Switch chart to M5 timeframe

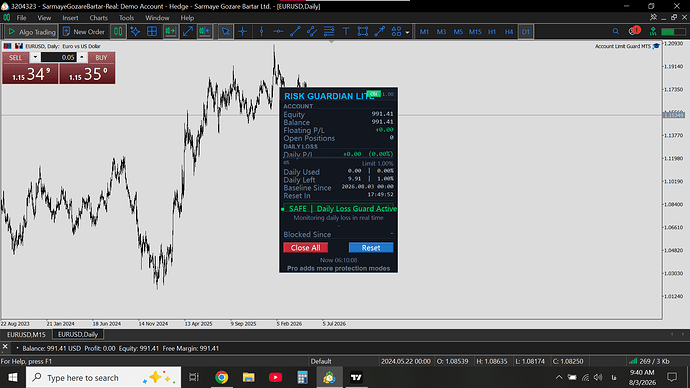[x=458, y=32]
